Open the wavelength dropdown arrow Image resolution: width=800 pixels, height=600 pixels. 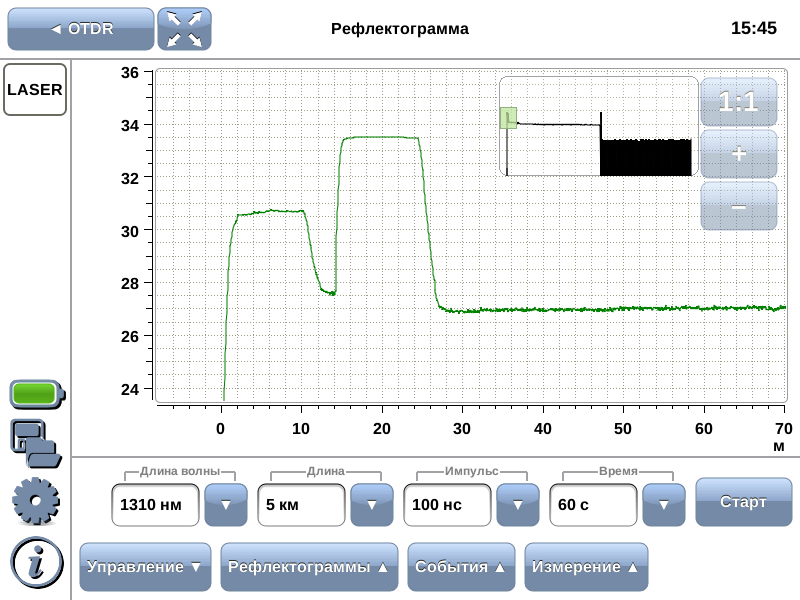(x=226, y=505)
